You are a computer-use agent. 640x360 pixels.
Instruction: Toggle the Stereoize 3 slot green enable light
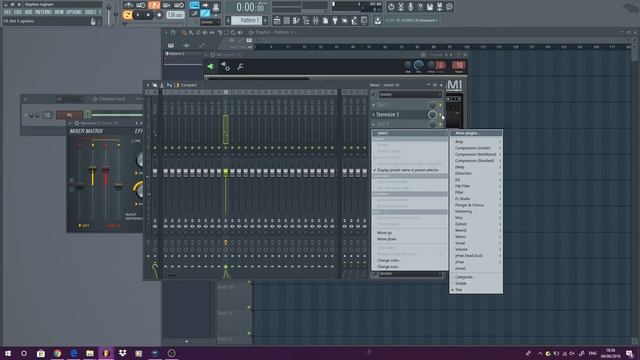tap(441, 115)
